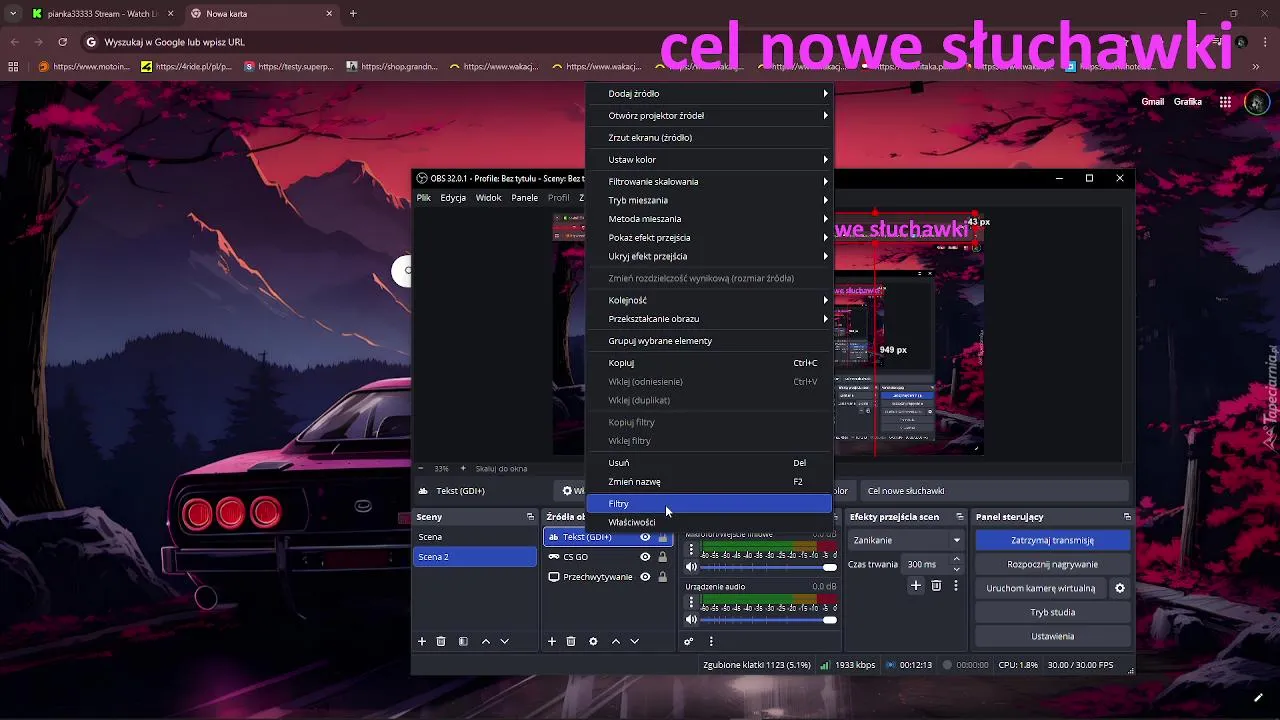Image resolution: width=1280 pixels, height=720 pixels.
Task: Open Edycja menu in OBS
Action: coord(453,198)
